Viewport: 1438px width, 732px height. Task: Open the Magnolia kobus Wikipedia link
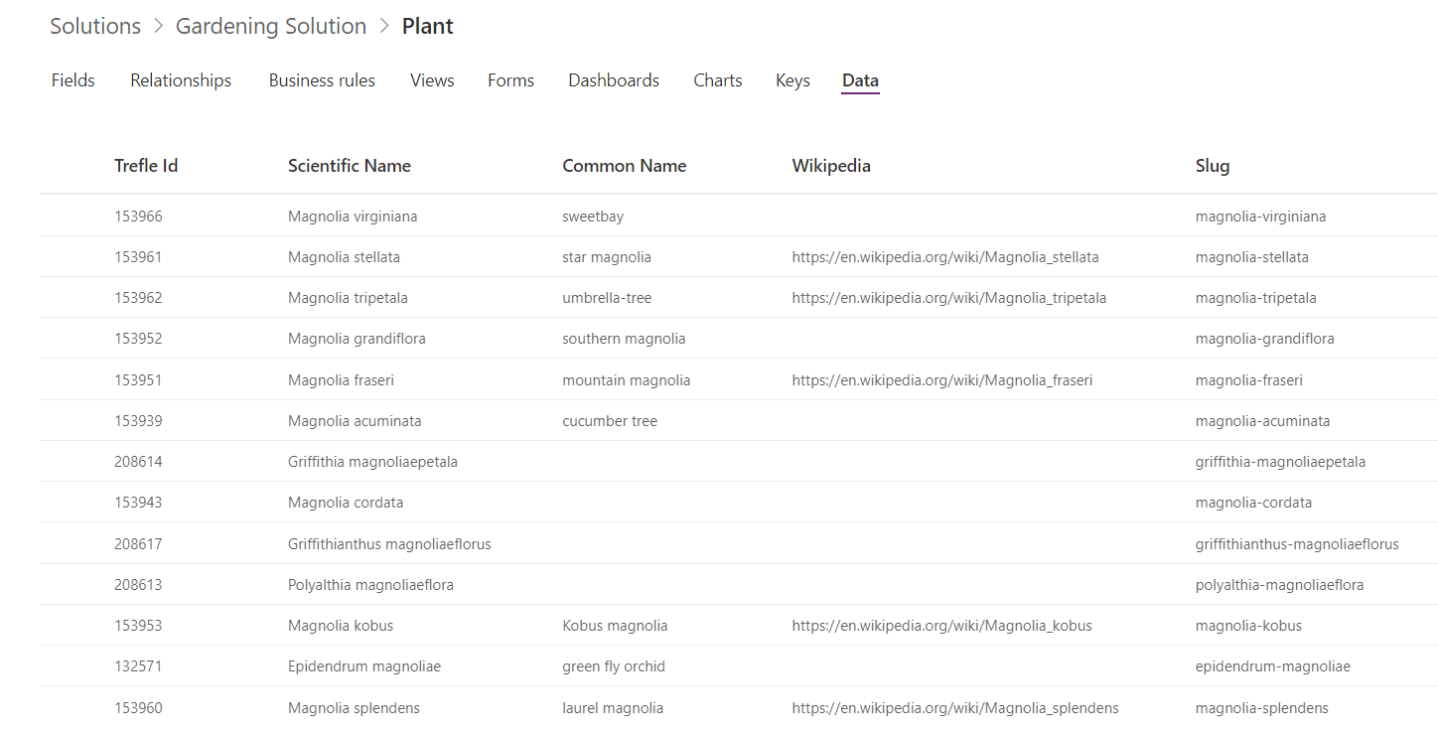coord(942,626)
